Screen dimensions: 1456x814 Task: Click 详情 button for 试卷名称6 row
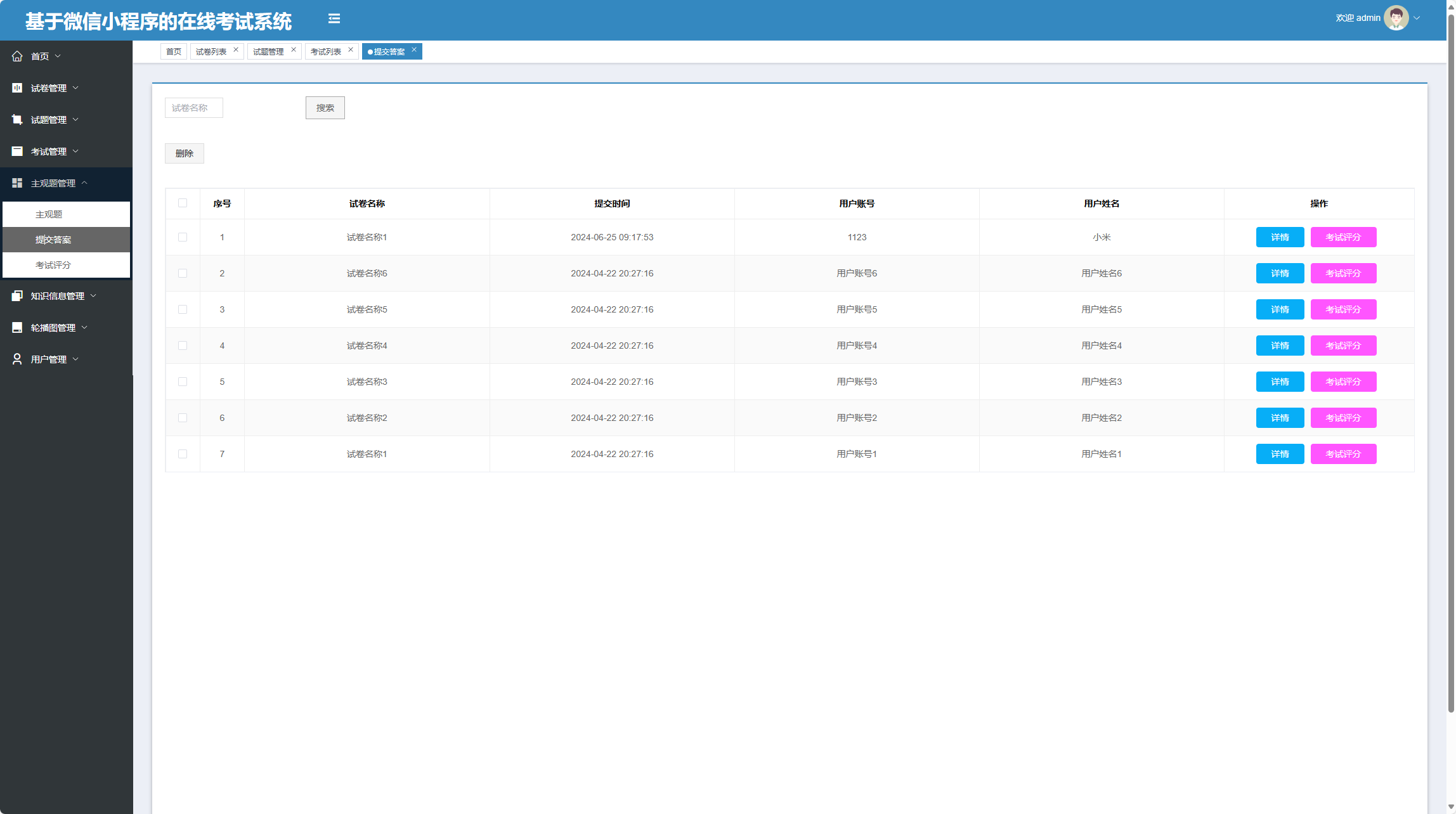click(1280, 273)
